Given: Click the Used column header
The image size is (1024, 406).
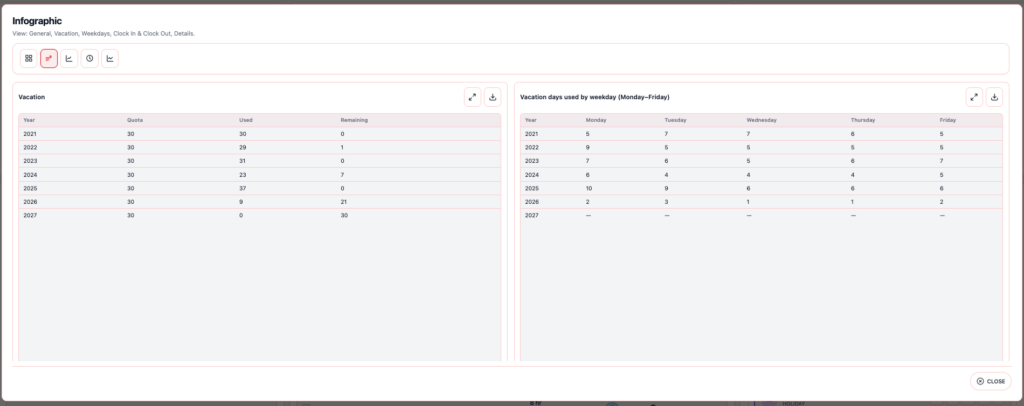Looking at the screenshot, I should pyautogui.click(x=246, y=120).
